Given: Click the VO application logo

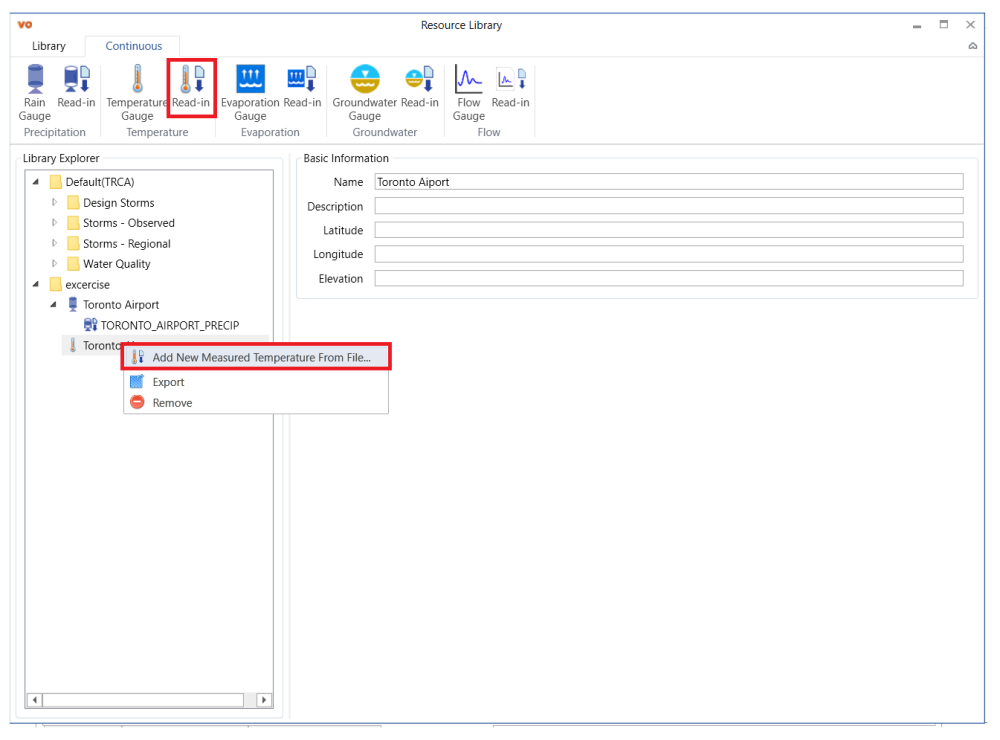Looking at the screenshot, I should click(x=25, y=25).
